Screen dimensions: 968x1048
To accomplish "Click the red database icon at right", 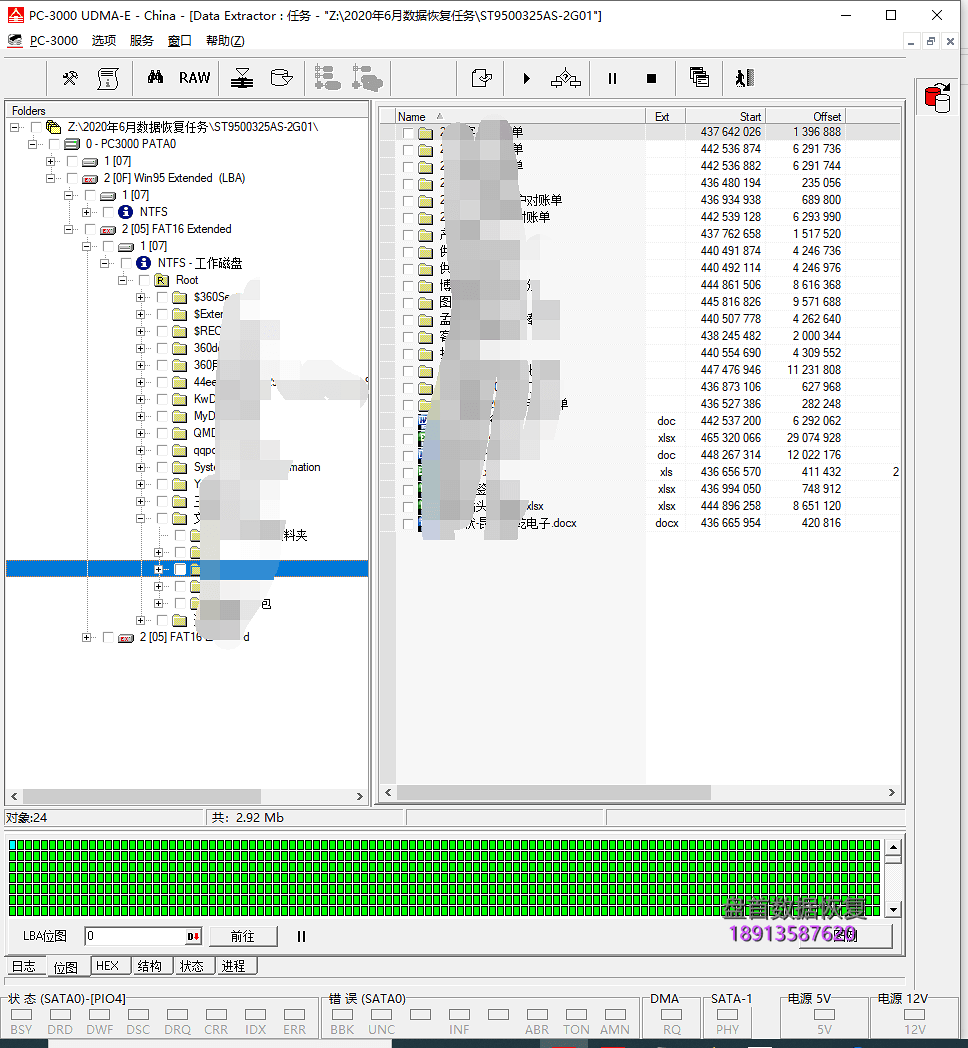I will [x=937, y=98].
